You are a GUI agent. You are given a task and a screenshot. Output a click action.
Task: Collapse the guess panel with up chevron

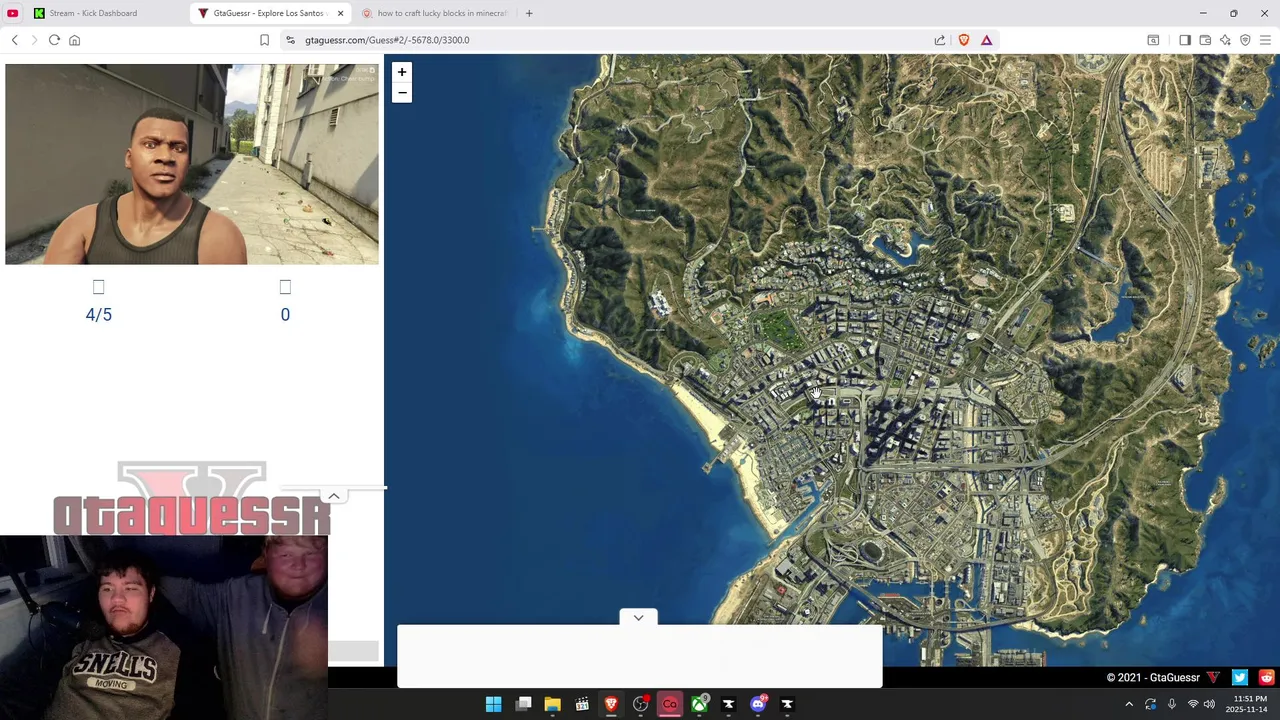pyautogui.click(x=334, y=496)
